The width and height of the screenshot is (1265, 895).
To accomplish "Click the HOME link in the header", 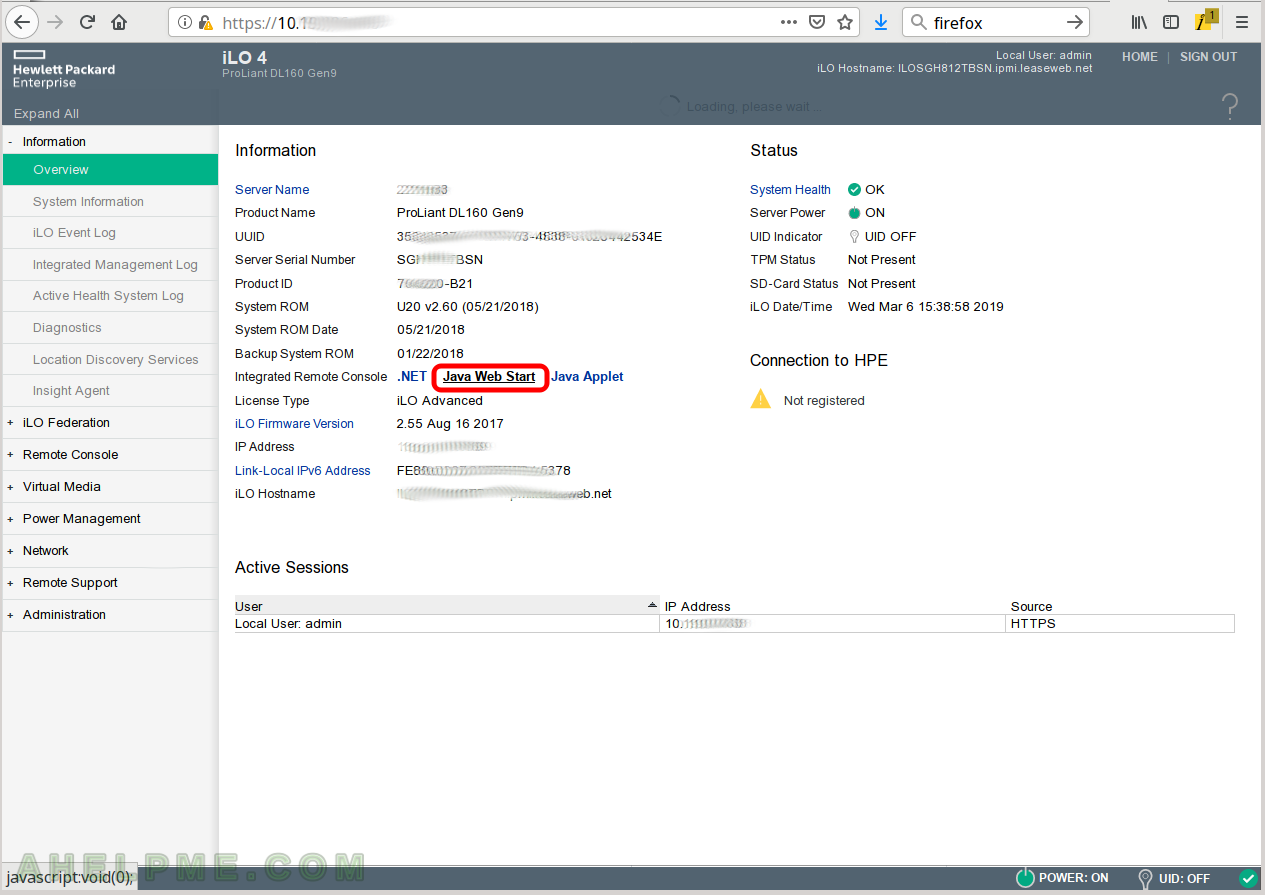I will point(1139,57).
